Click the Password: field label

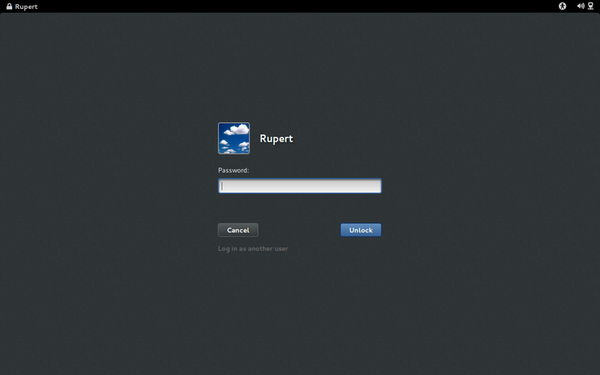(x=233, y=170)
